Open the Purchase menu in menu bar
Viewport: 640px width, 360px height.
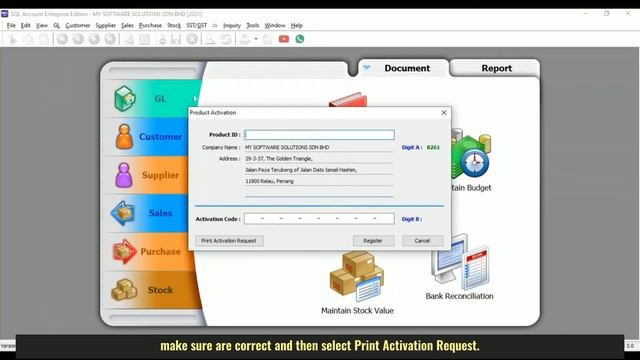[150, 25]
